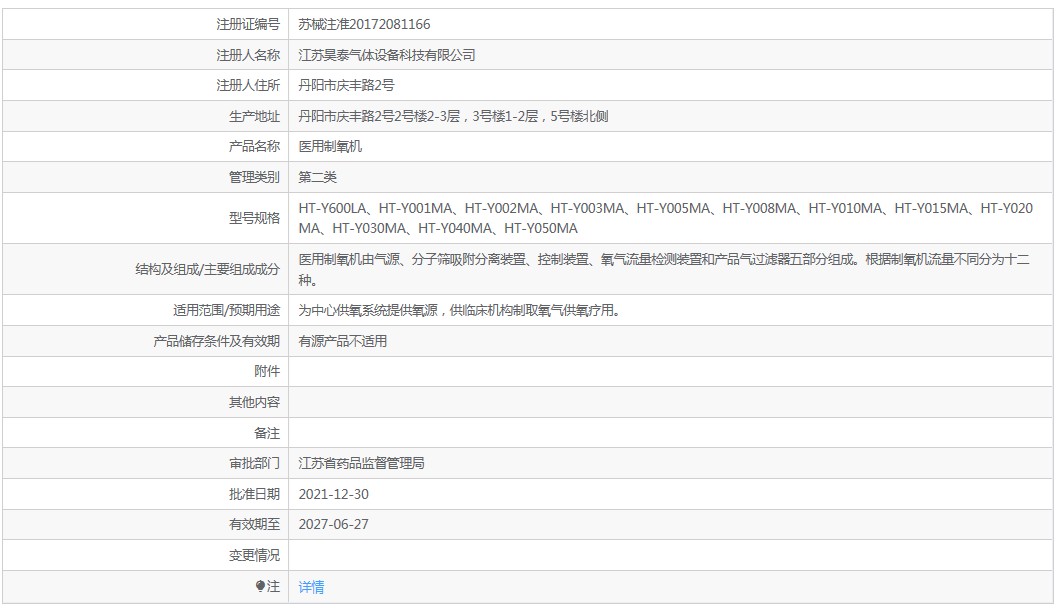
Task: Select the 批准日期 label
Action: [254, 494]
